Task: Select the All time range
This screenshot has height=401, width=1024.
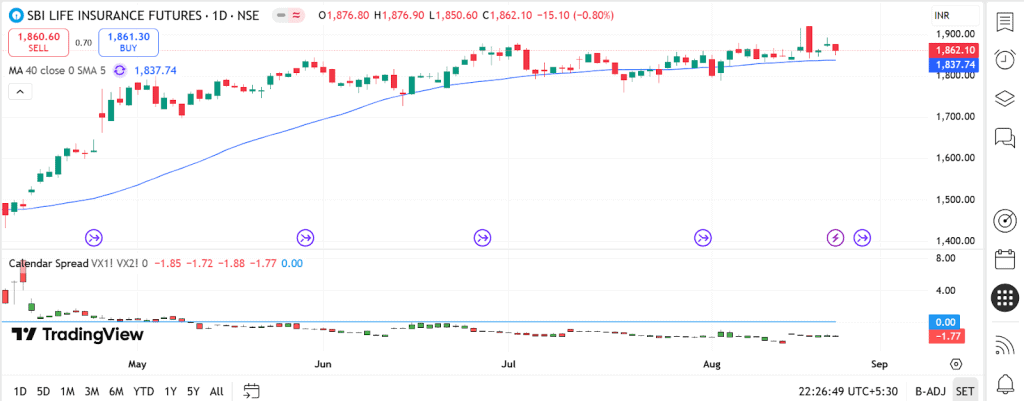Action: pyautogui.click(x=216, y=391)
